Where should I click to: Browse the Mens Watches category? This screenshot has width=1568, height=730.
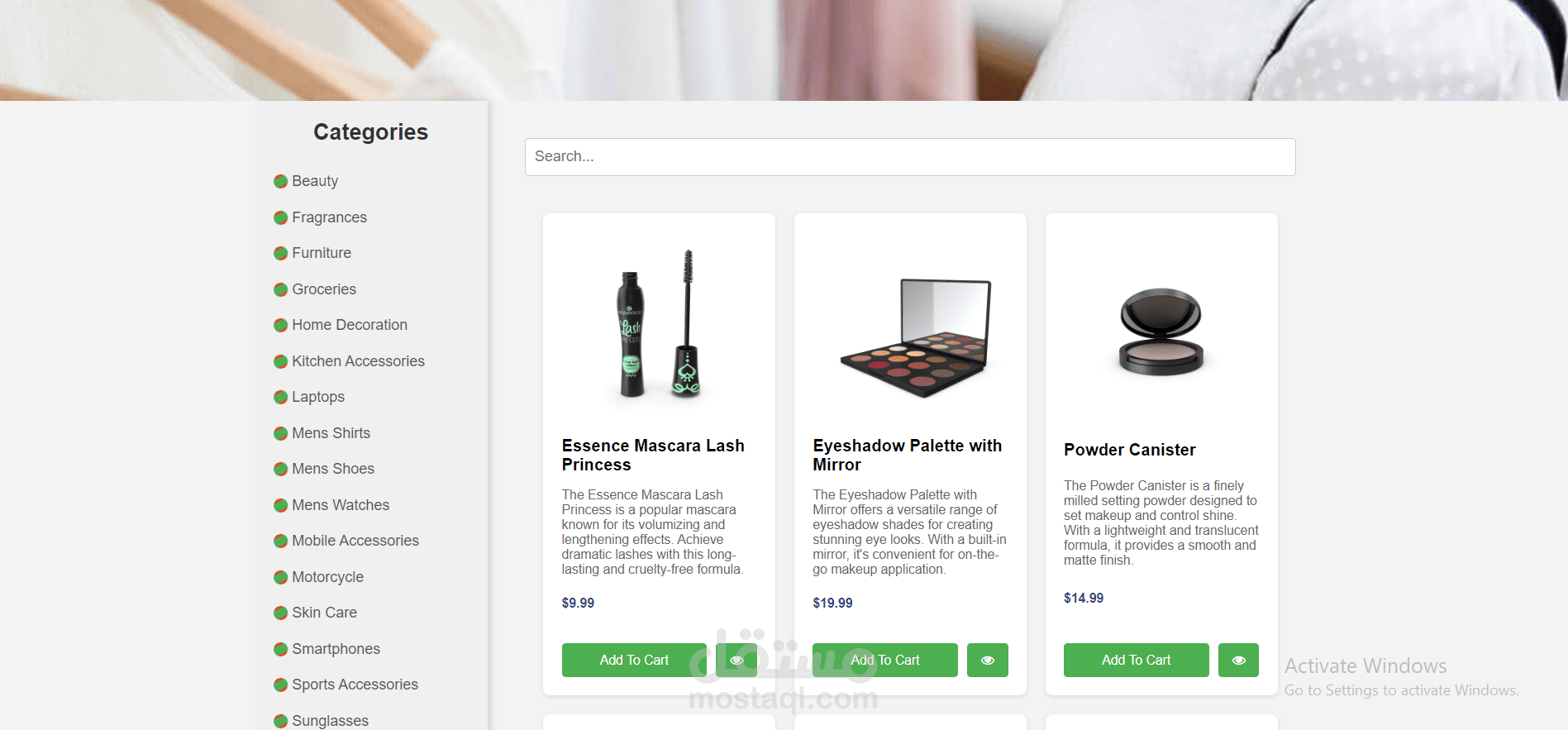coord(340,504)
